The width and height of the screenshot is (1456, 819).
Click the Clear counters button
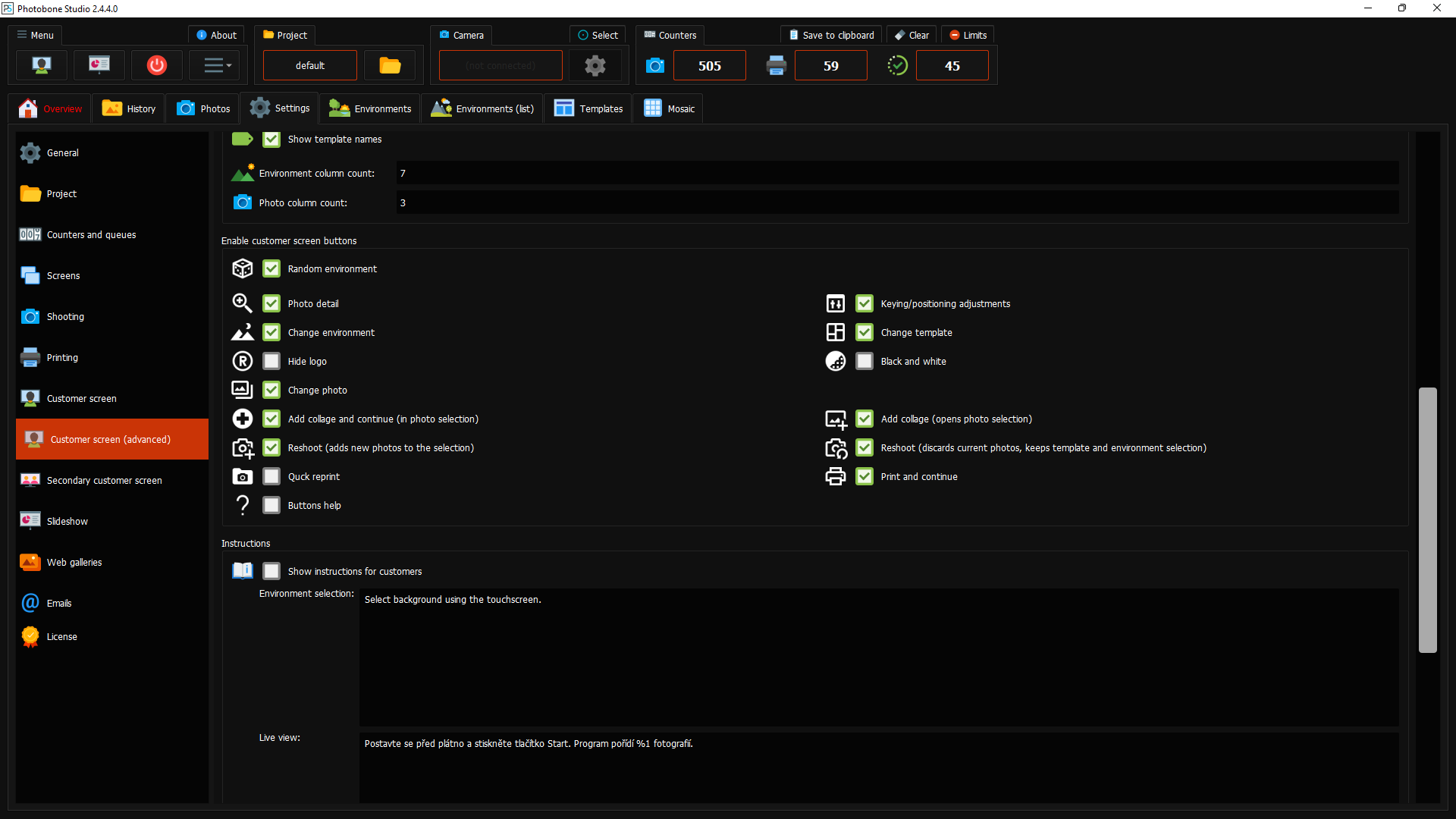[911, 35]
